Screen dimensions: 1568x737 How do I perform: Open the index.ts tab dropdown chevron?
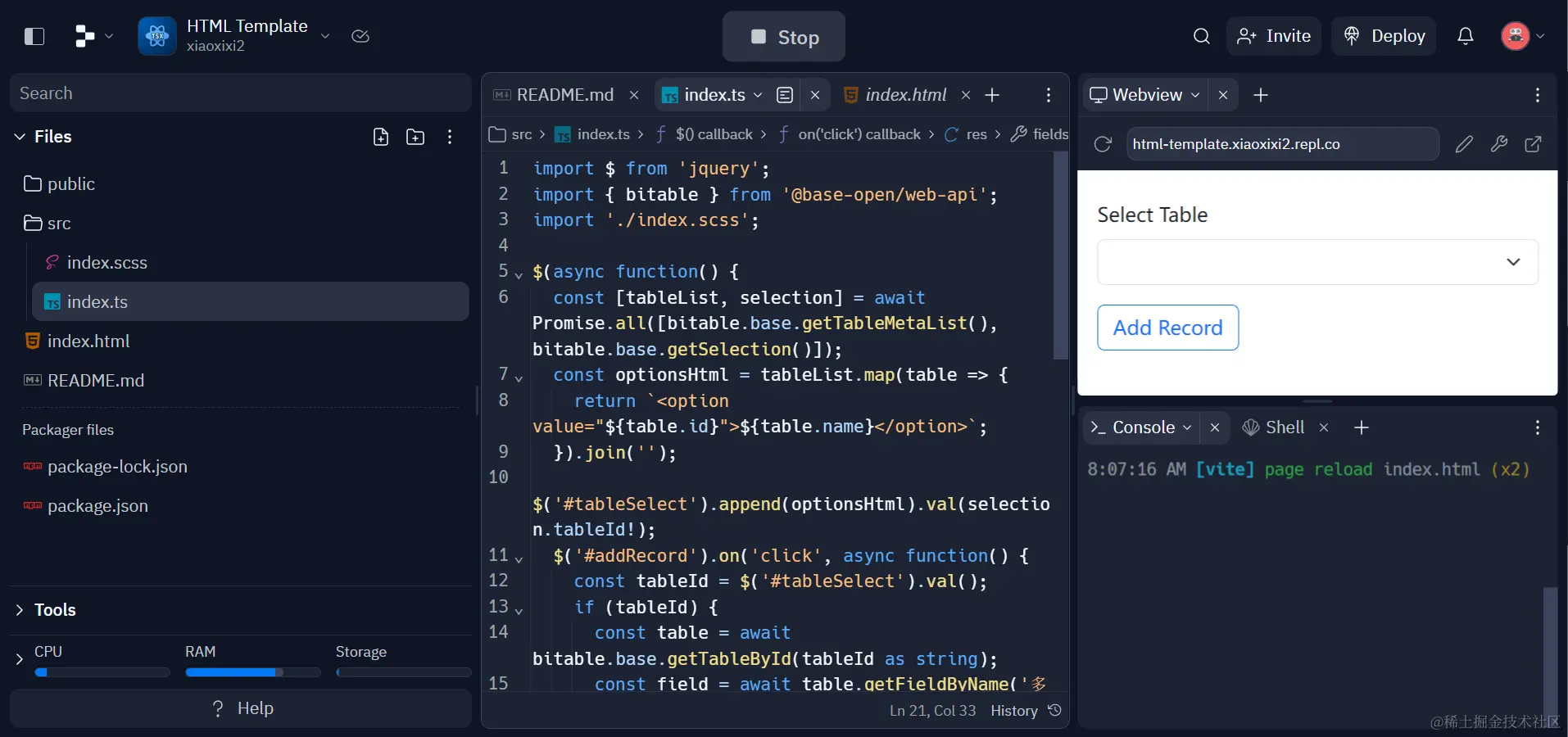(758, 95)
